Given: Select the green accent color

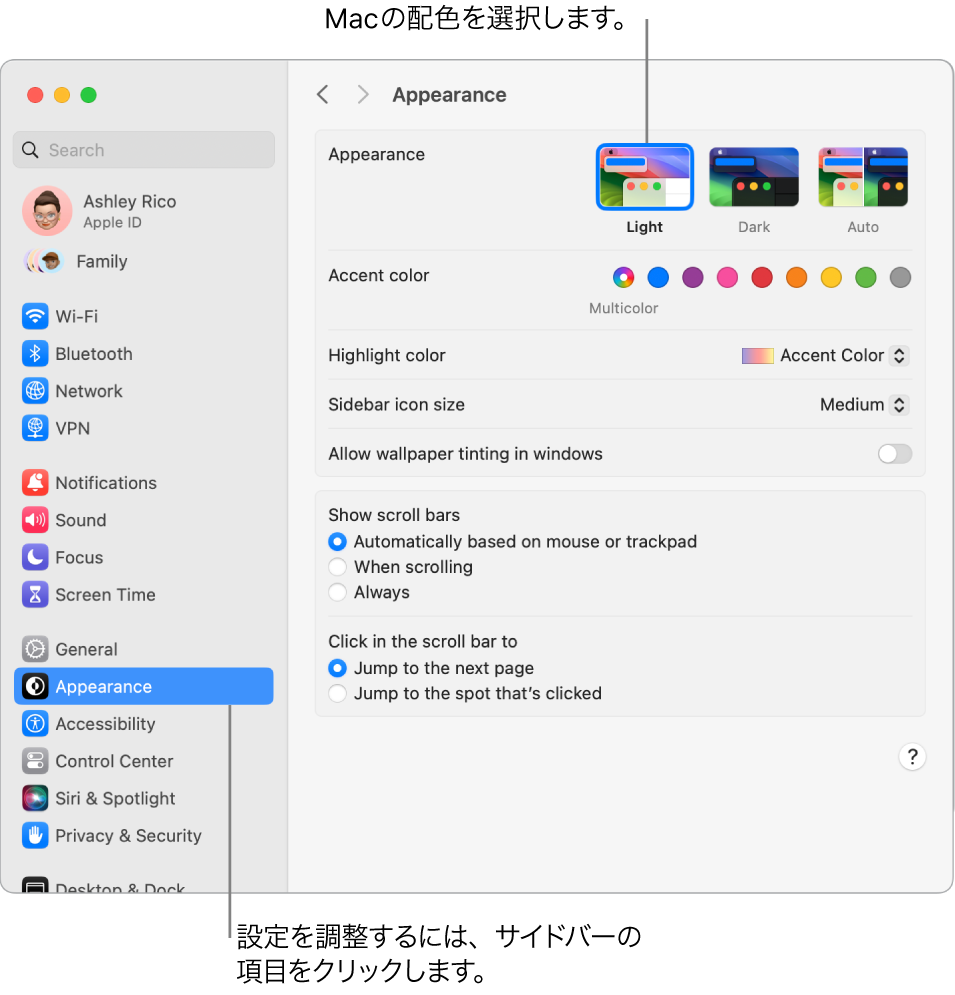Looking at the screenshot, I should 865,277.
